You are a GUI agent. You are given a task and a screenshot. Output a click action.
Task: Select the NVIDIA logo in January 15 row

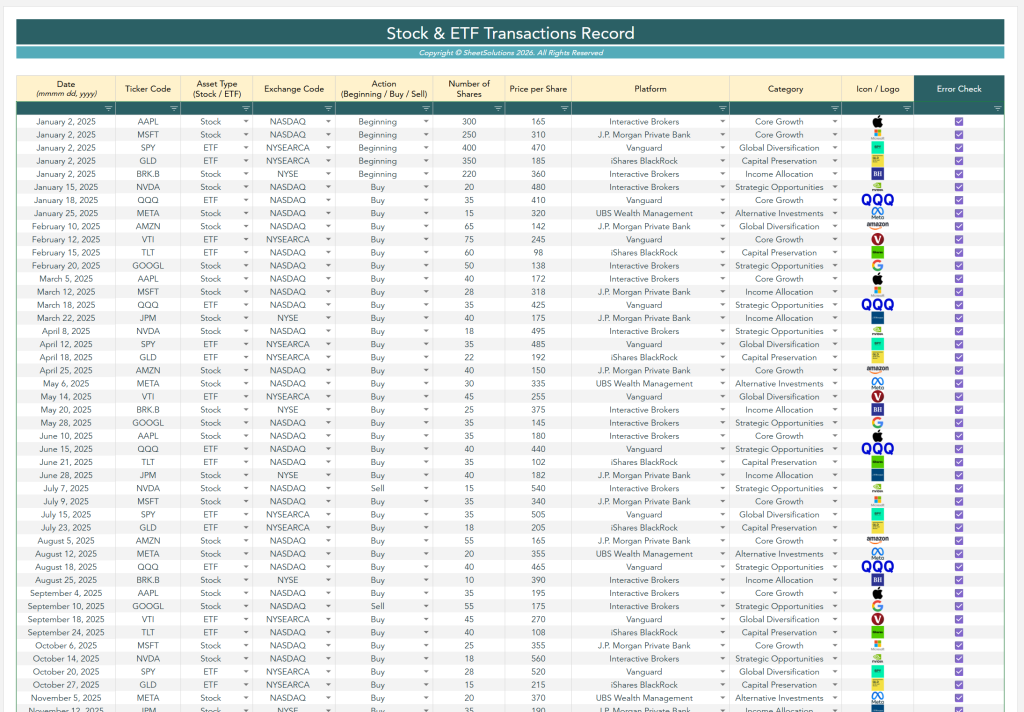coord(878,187)
